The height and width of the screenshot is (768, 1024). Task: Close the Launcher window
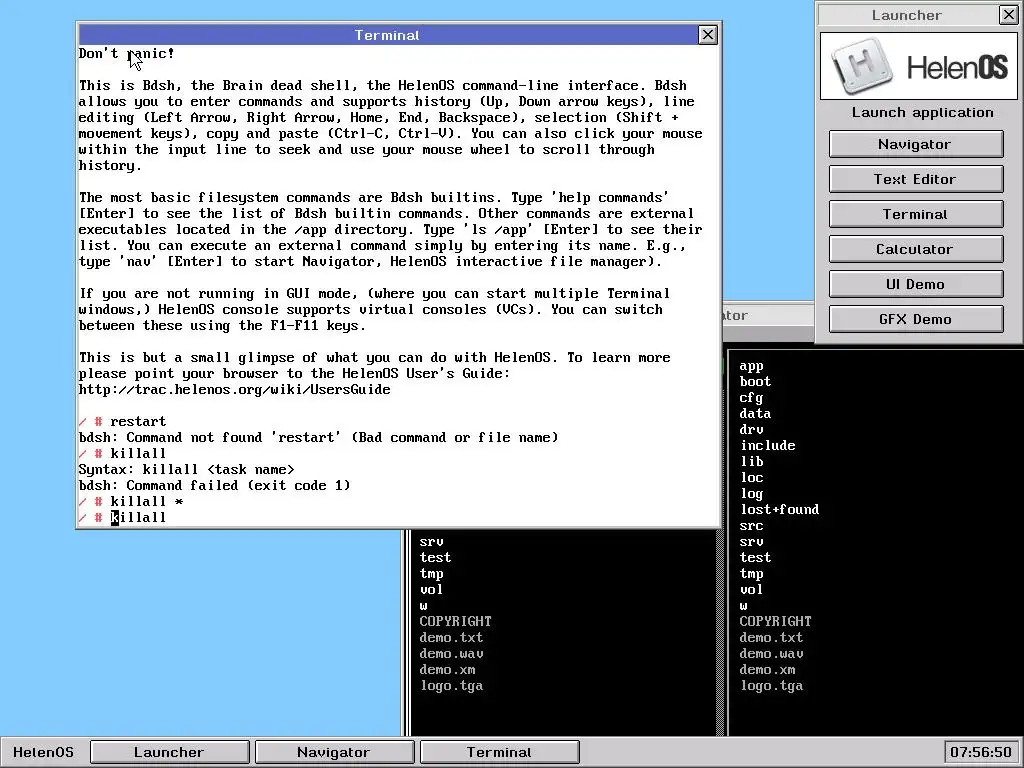coord(1008,14)
